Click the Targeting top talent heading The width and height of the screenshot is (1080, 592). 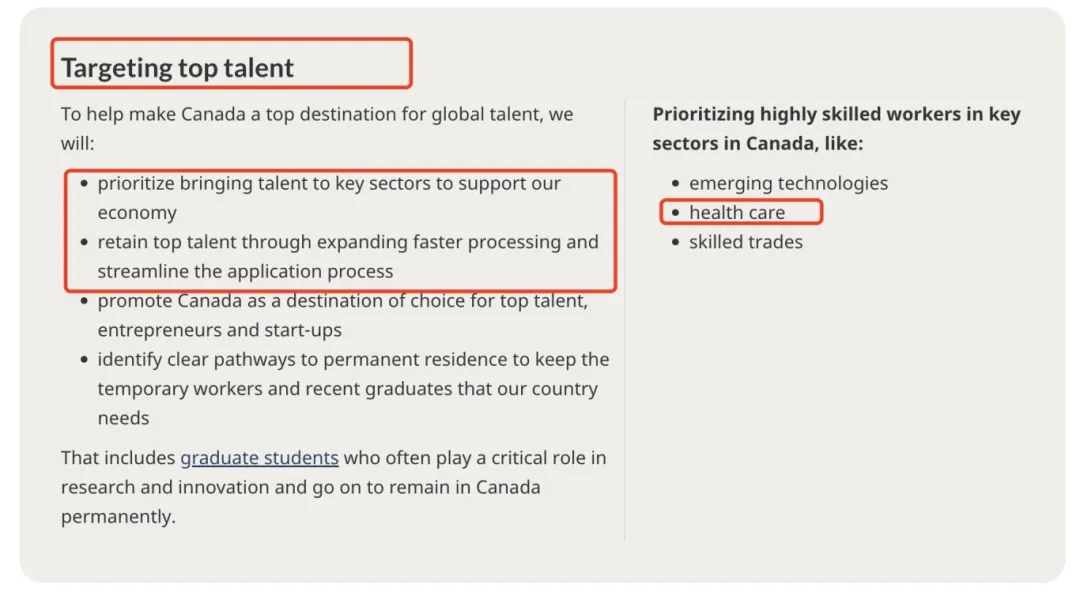click(x=177, y=68)
